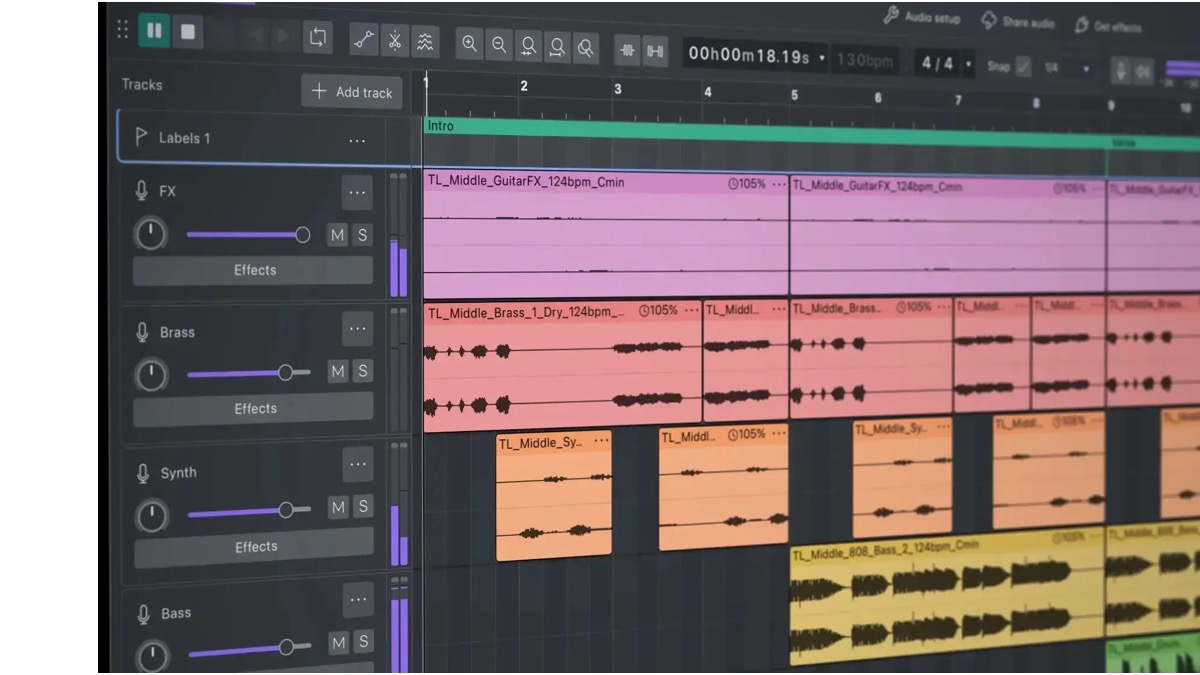The image size is (1200, 675).
Task: Solo the Brass track
Action: pos(362,371)
